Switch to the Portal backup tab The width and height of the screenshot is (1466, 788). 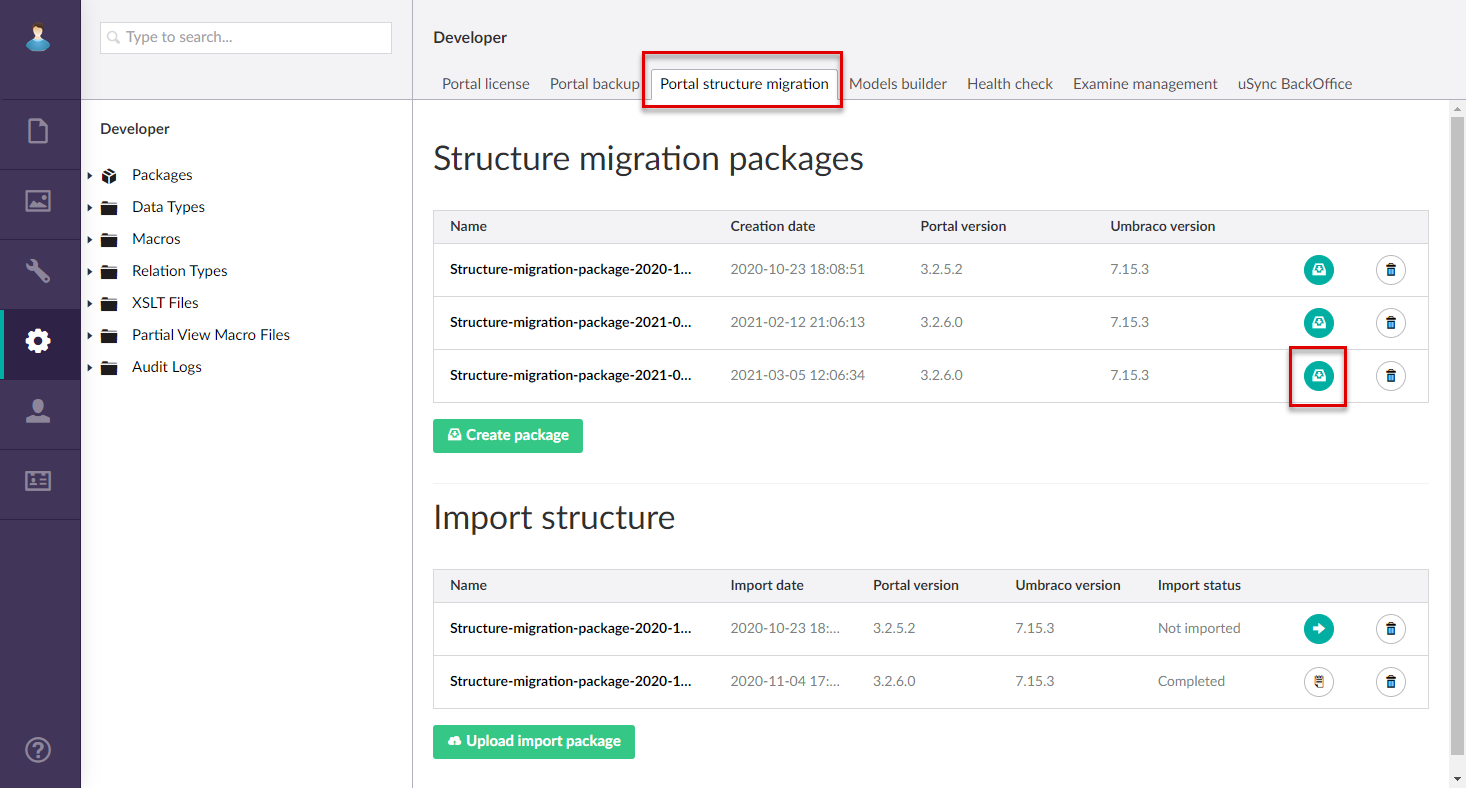[594, 84]
